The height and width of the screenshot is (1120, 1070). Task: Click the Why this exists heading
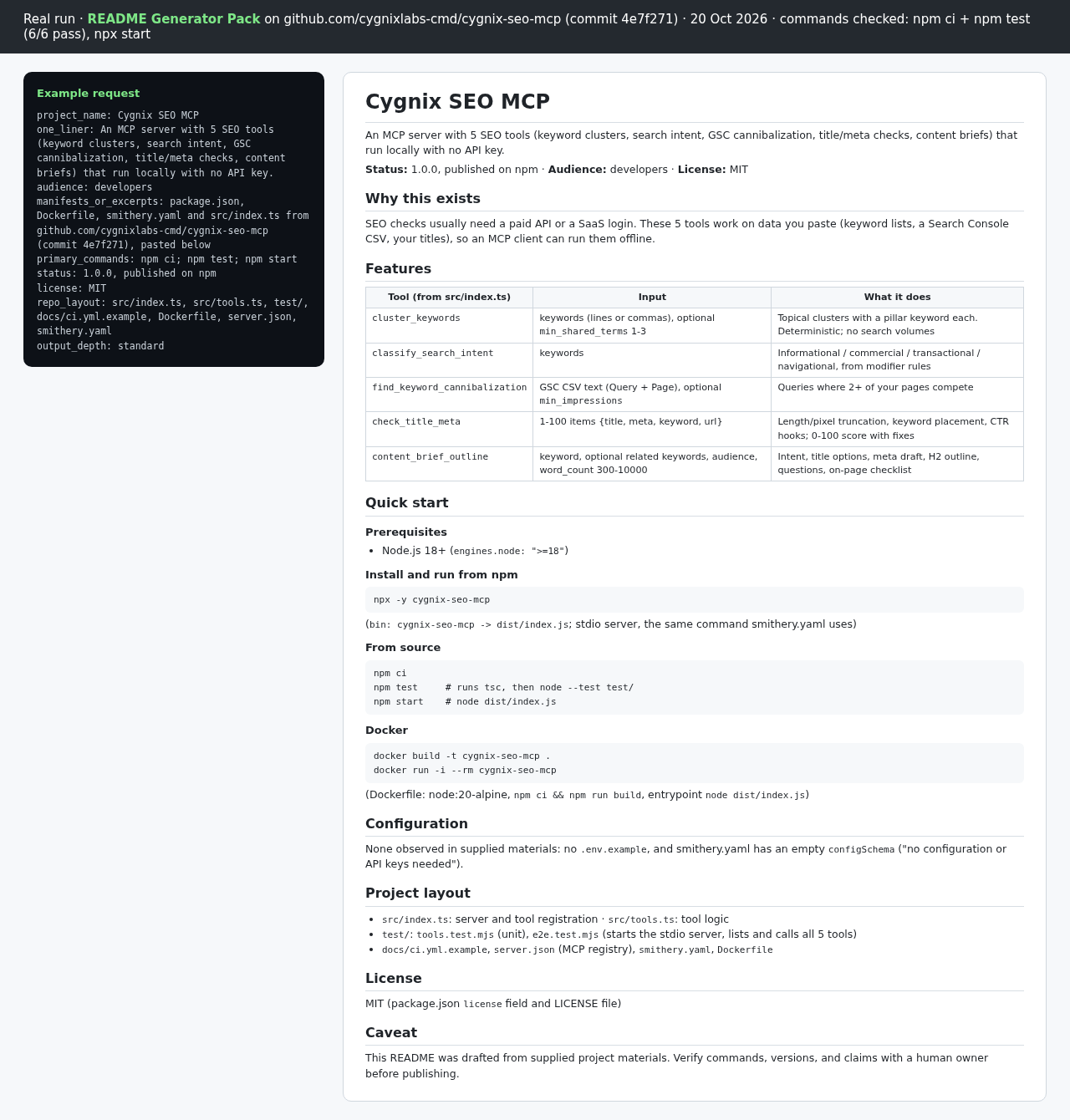point(422,198)
